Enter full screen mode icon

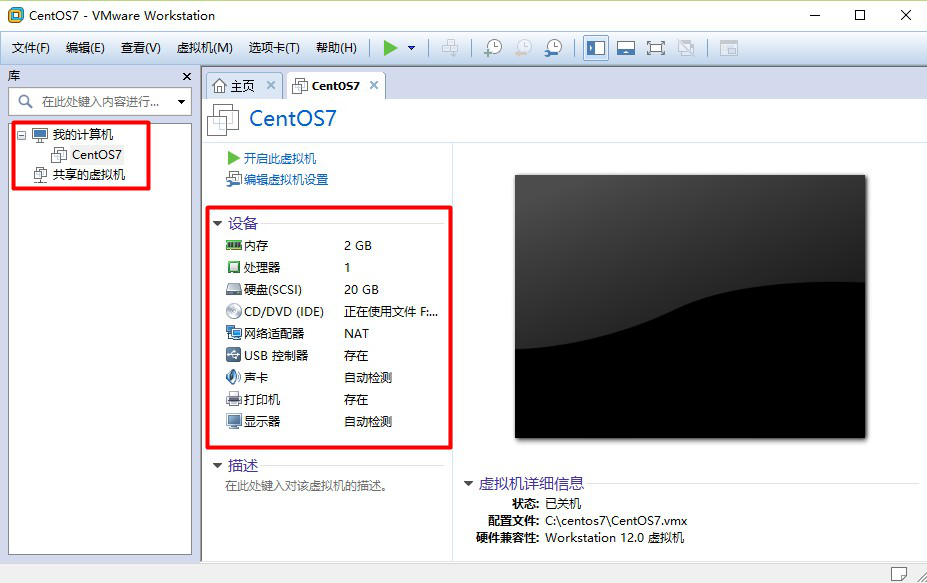[x=656, y=48]
